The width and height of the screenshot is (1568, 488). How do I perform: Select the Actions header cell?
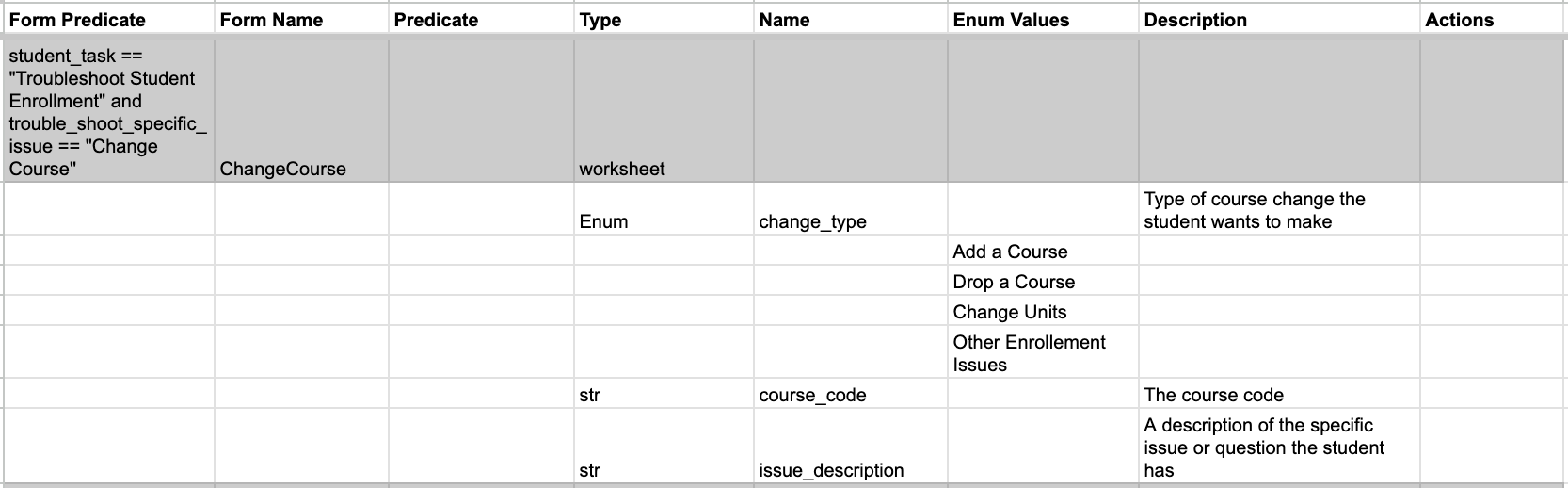click(x=1459, y=20)
